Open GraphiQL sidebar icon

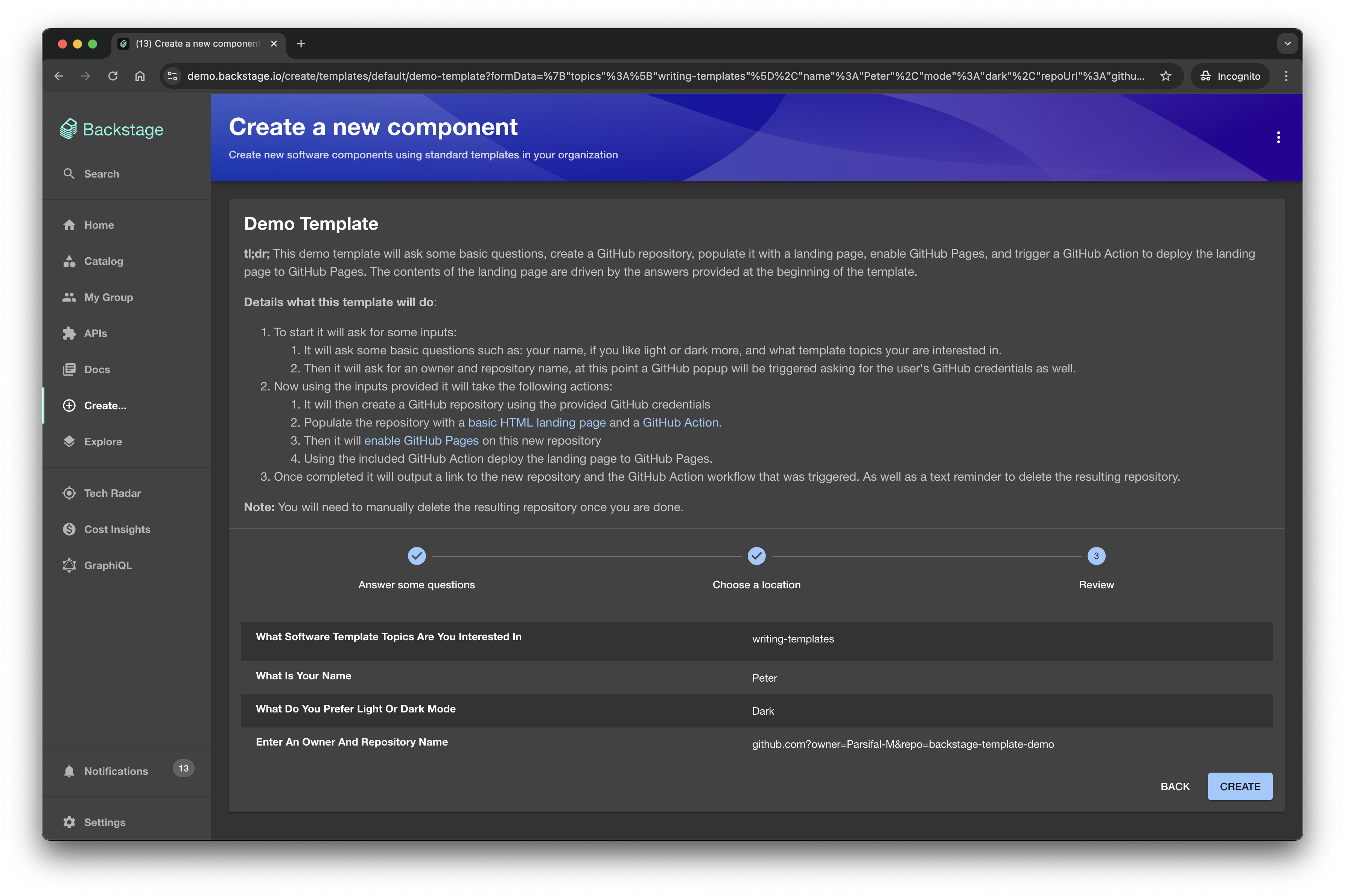click(69, 565)
